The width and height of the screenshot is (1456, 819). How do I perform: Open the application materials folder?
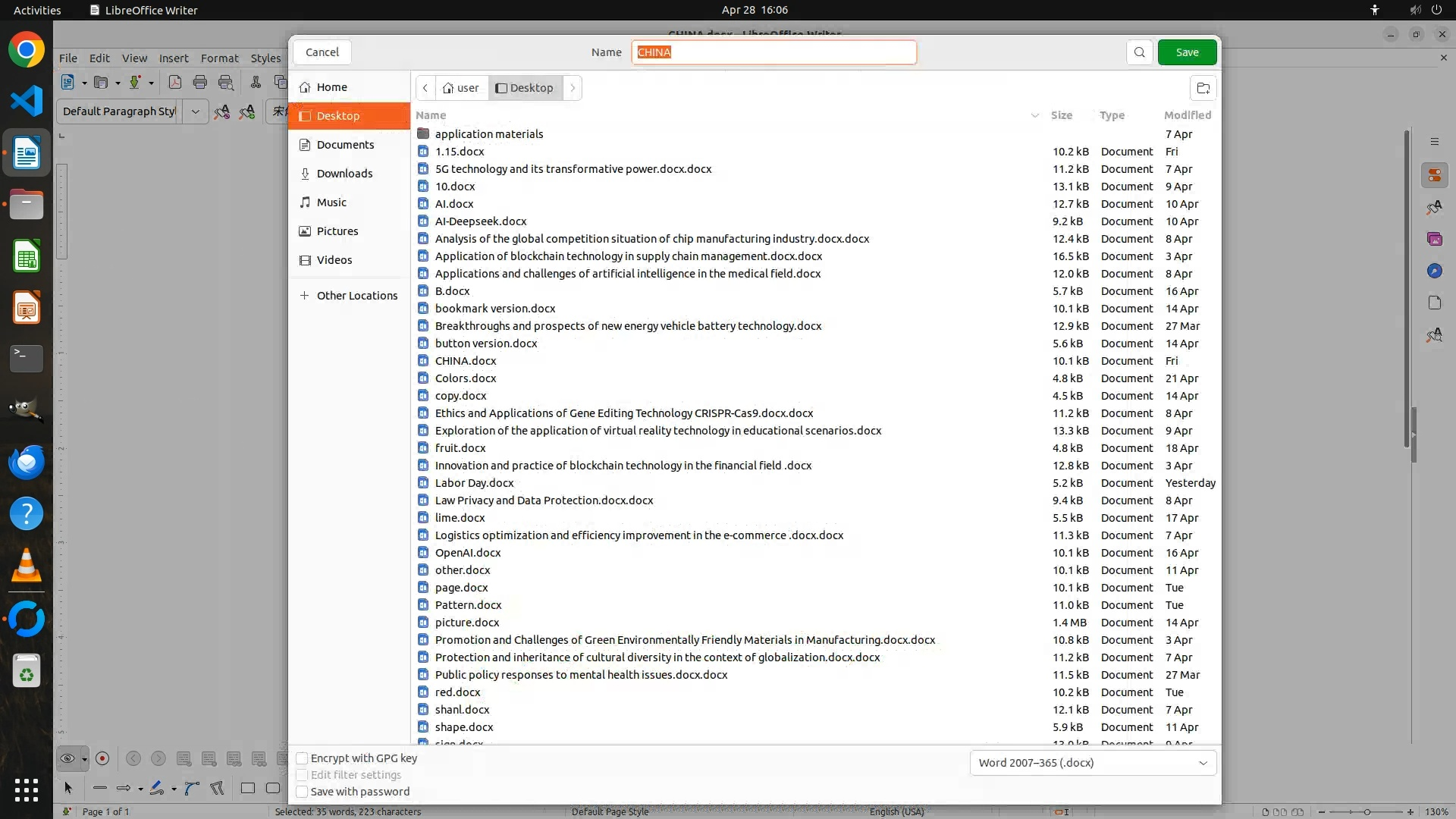[489, 134]
